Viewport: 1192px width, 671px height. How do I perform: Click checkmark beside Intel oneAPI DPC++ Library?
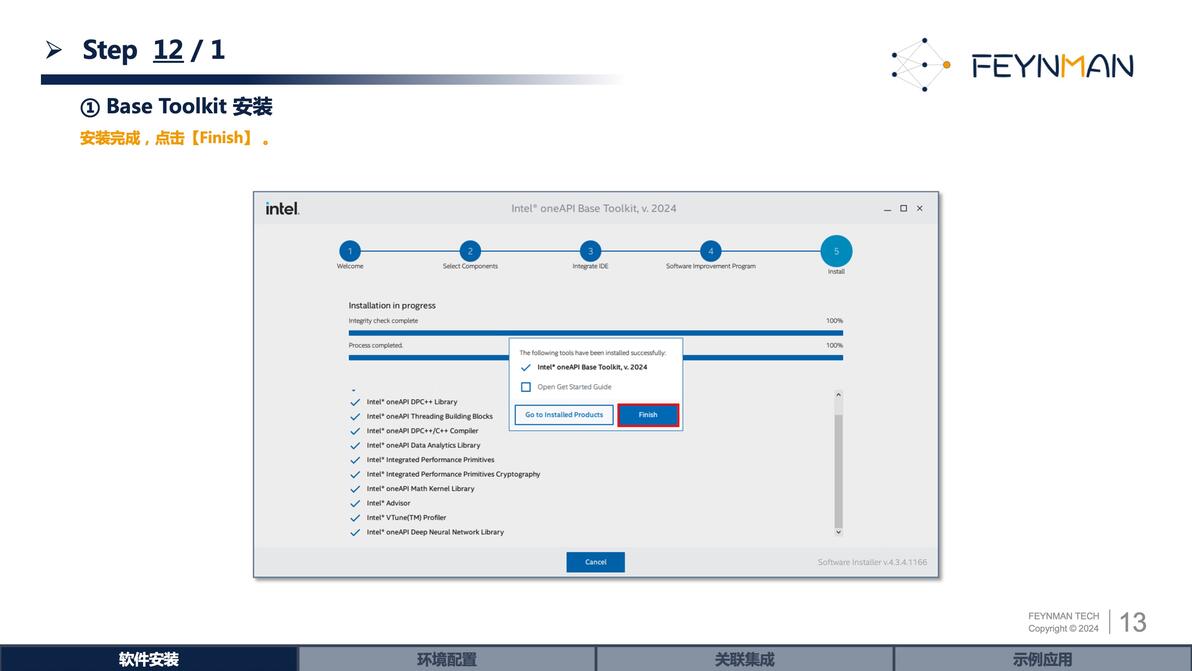point(355,402)
